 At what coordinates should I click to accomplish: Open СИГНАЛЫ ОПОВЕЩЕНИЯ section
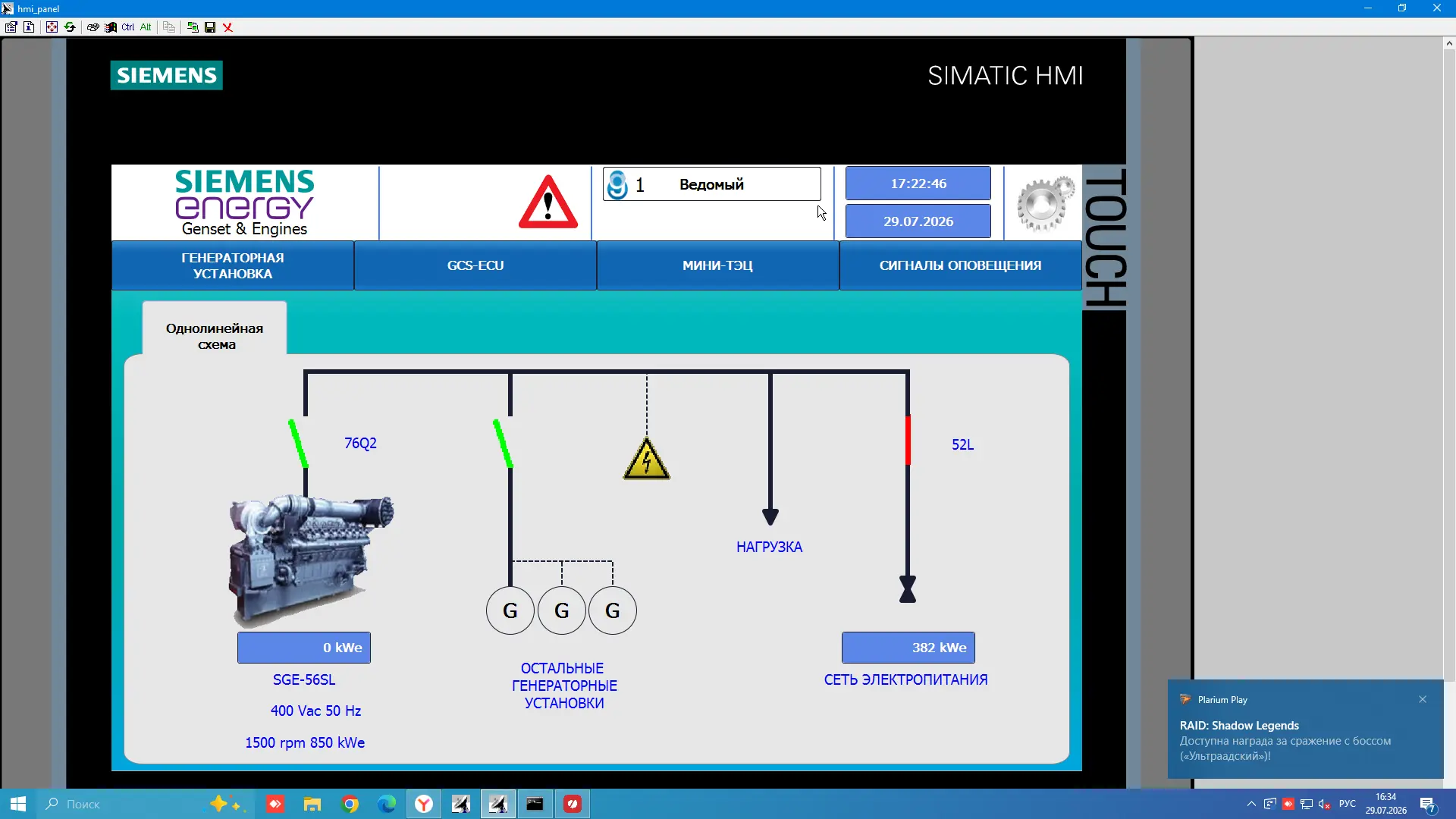[961, 265]
